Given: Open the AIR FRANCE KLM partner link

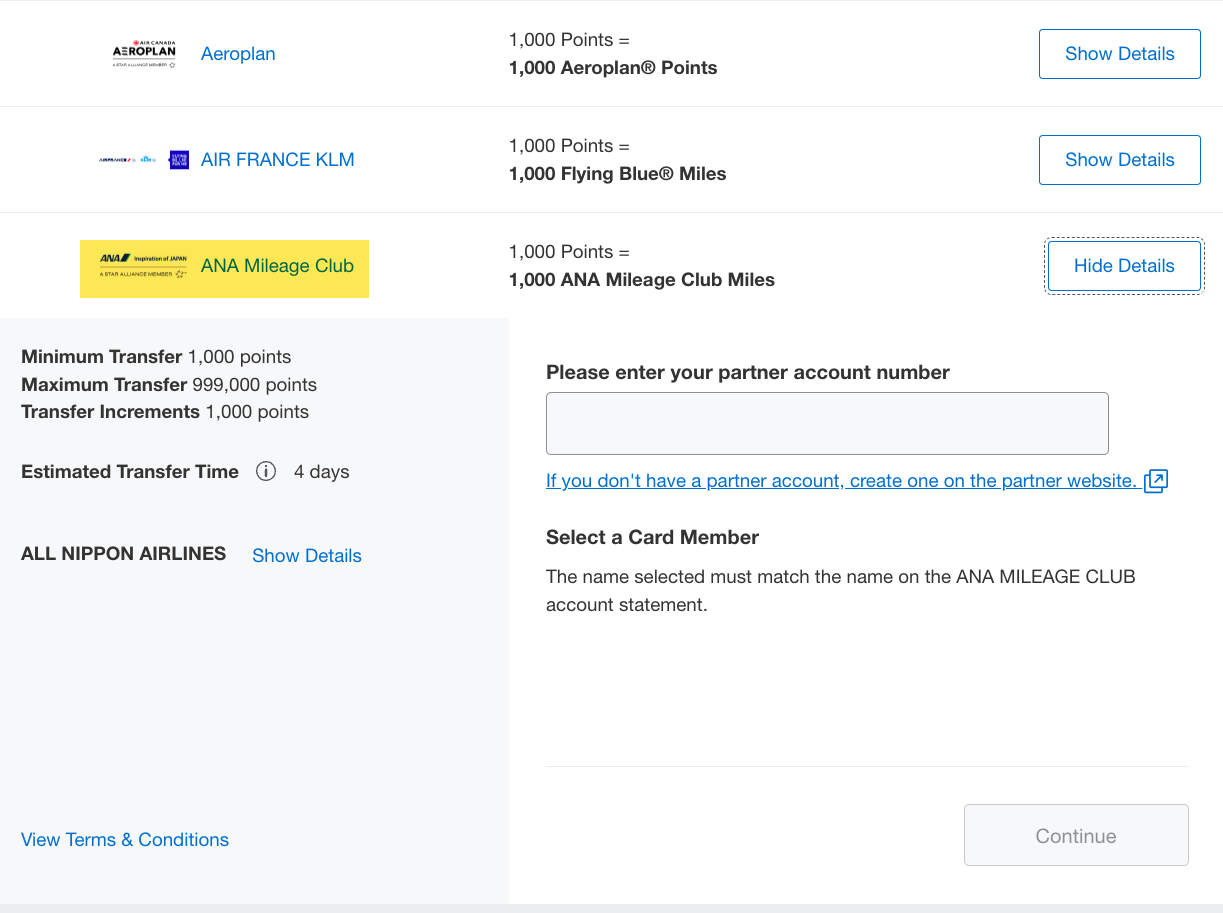Looking at the screenshot, I should point(278,160).
